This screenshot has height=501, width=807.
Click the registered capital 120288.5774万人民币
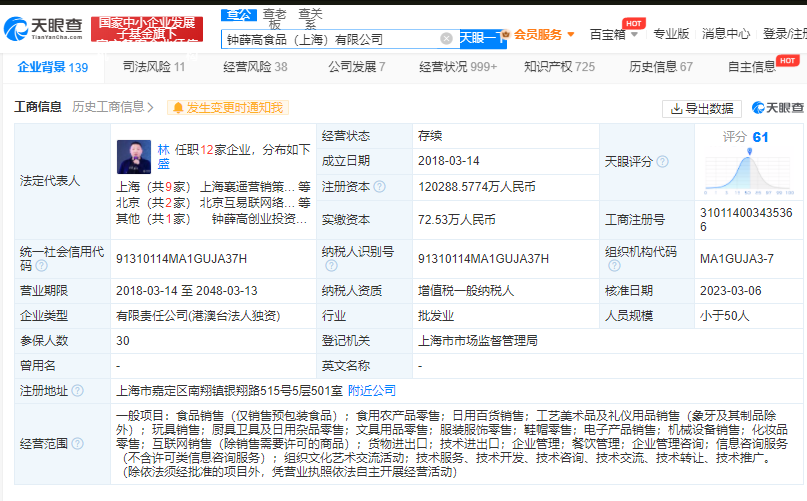pos(477,187)
